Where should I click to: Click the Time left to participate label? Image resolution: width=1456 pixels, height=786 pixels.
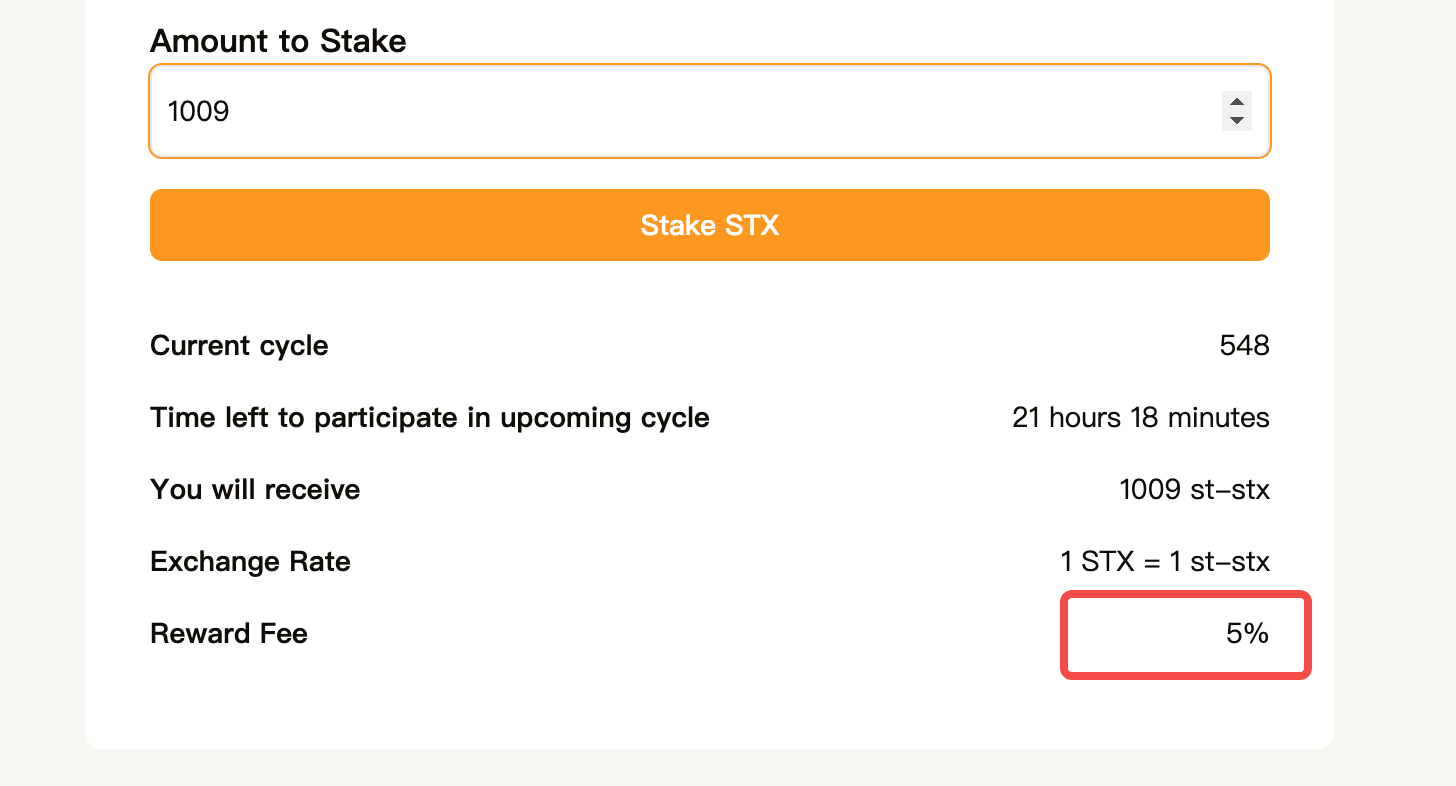(x=430, y=417)
